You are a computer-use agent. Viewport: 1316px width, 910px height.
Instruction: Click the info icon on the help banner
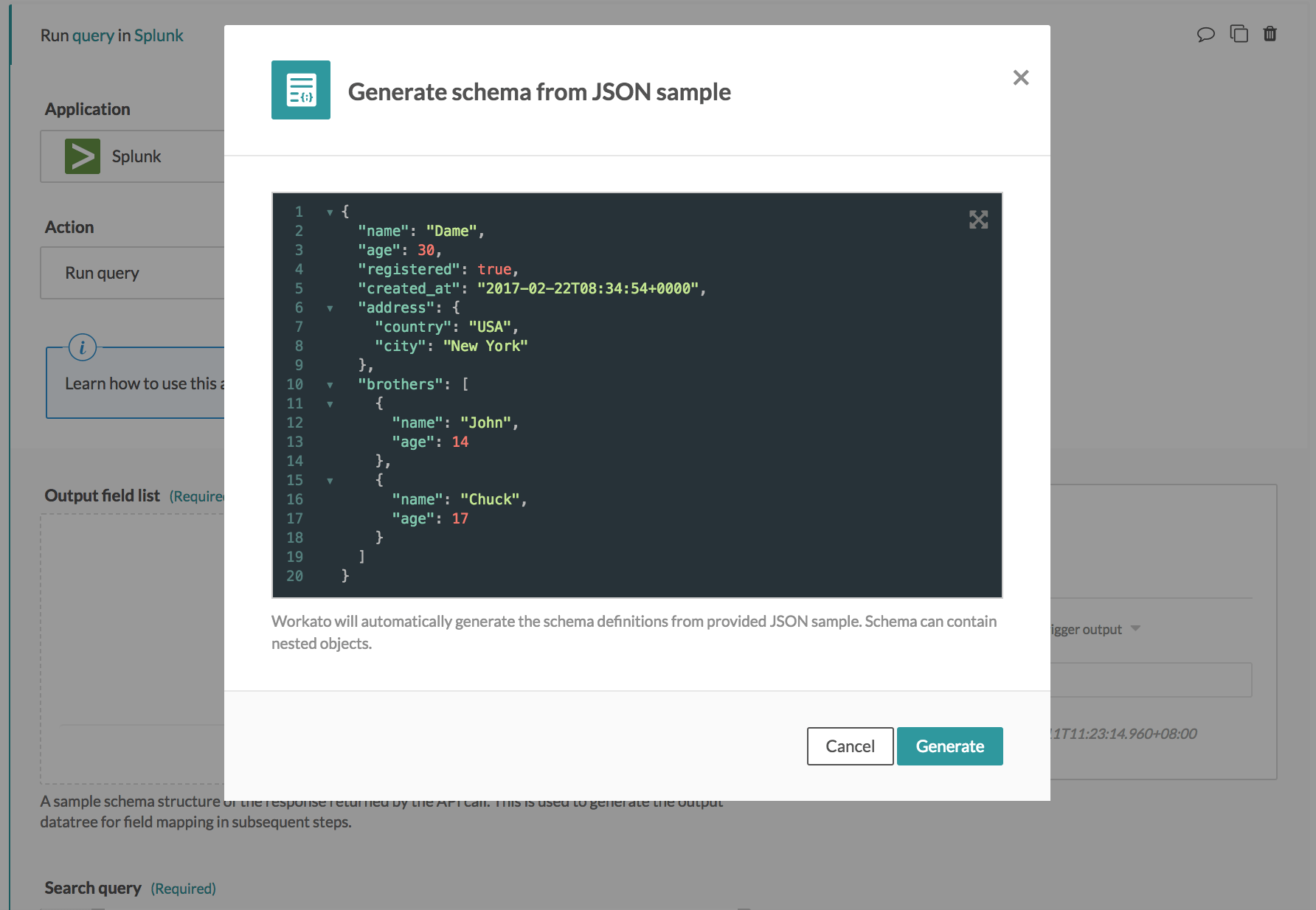[x=83, y=347]
